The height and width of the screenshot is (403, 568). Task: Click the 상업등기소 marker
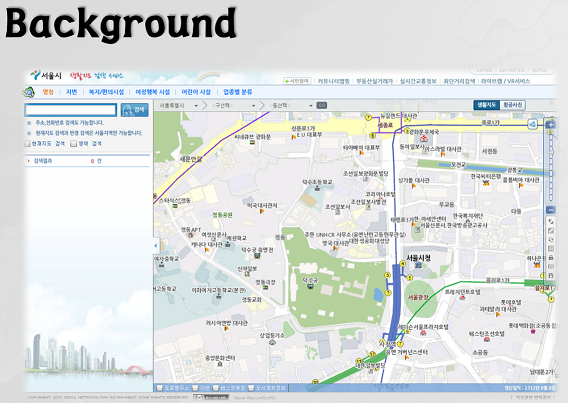click(x=272, y=341)
